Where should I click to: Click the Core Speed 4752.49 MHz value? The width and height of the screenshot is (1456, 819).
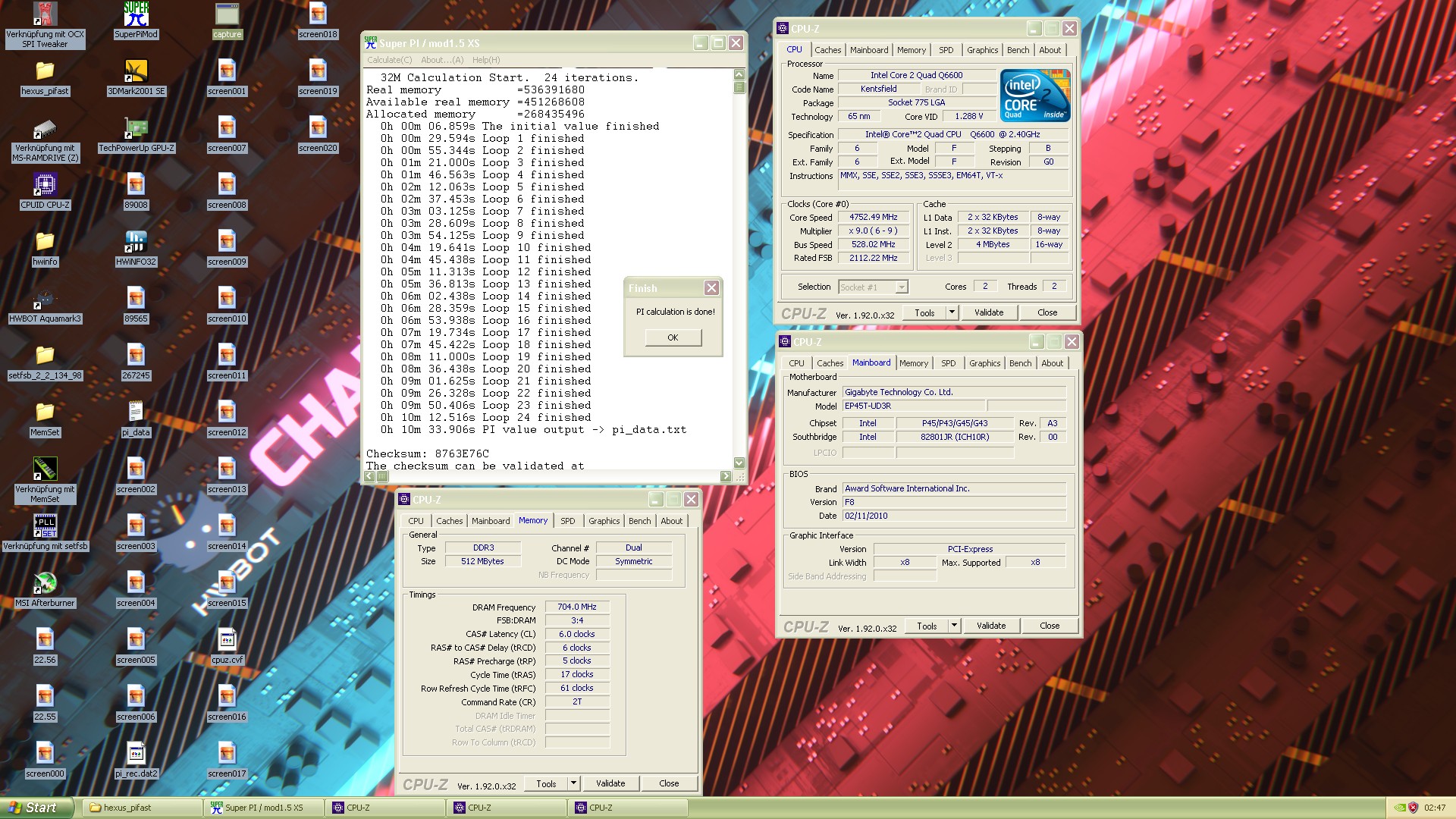point(873,218)
